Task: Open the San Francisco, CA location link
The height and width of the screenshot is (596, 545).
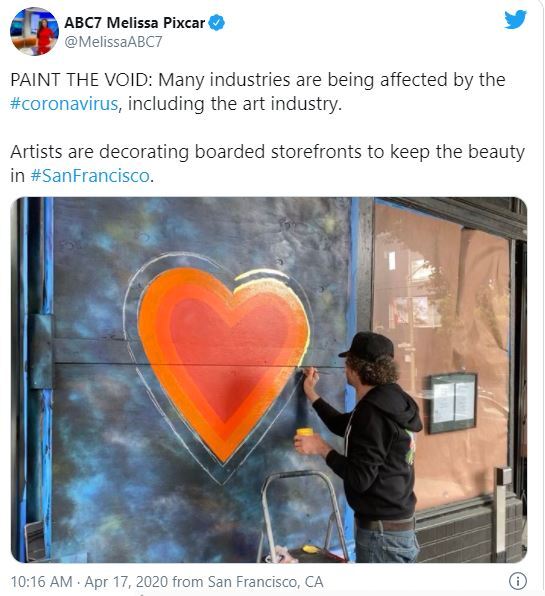Action: [x=266, y=582]
